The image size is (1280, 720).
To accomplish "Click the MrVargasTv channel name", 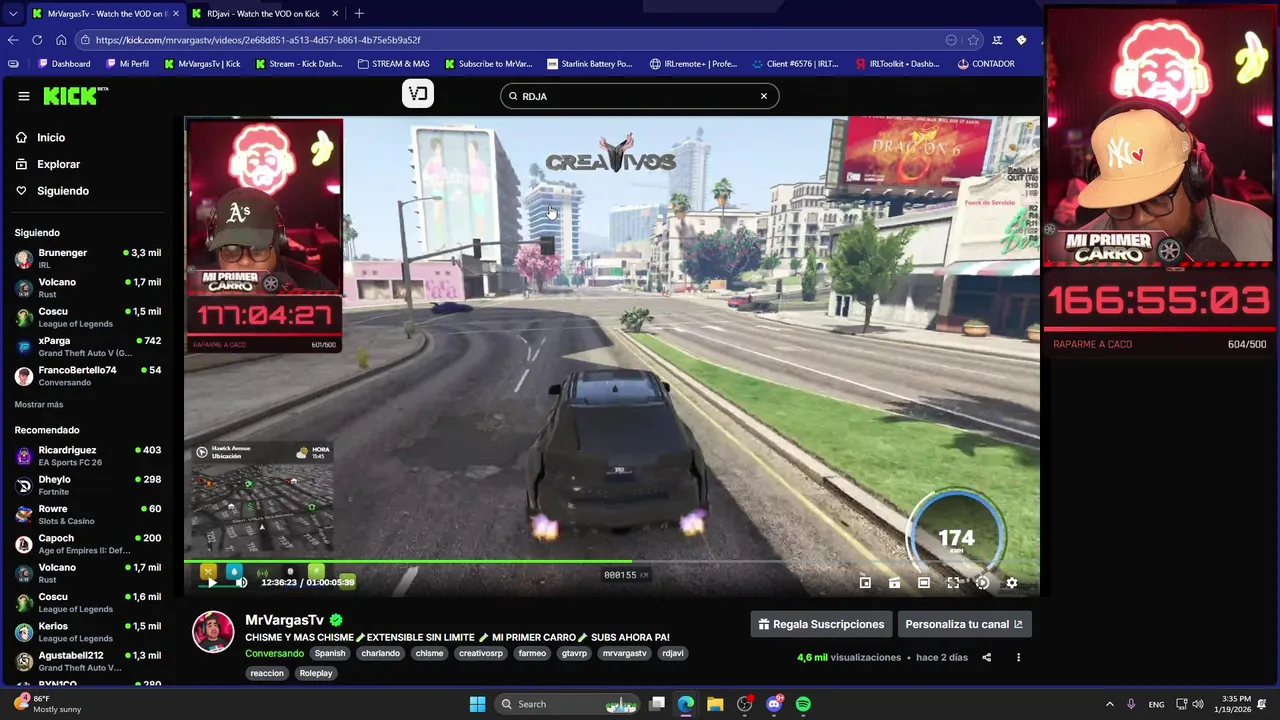I will pyautogui.click(x=285, y=620).
